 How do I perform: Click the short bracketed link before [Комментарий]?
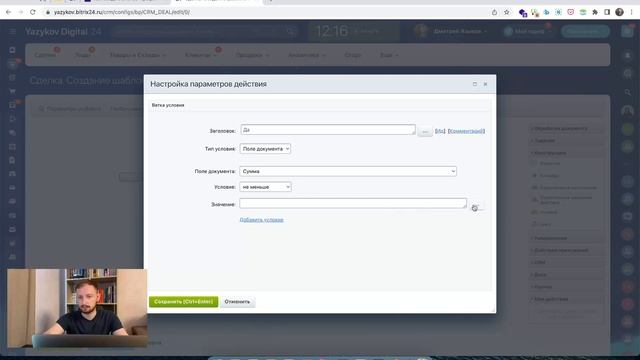(x=440, y=131)
